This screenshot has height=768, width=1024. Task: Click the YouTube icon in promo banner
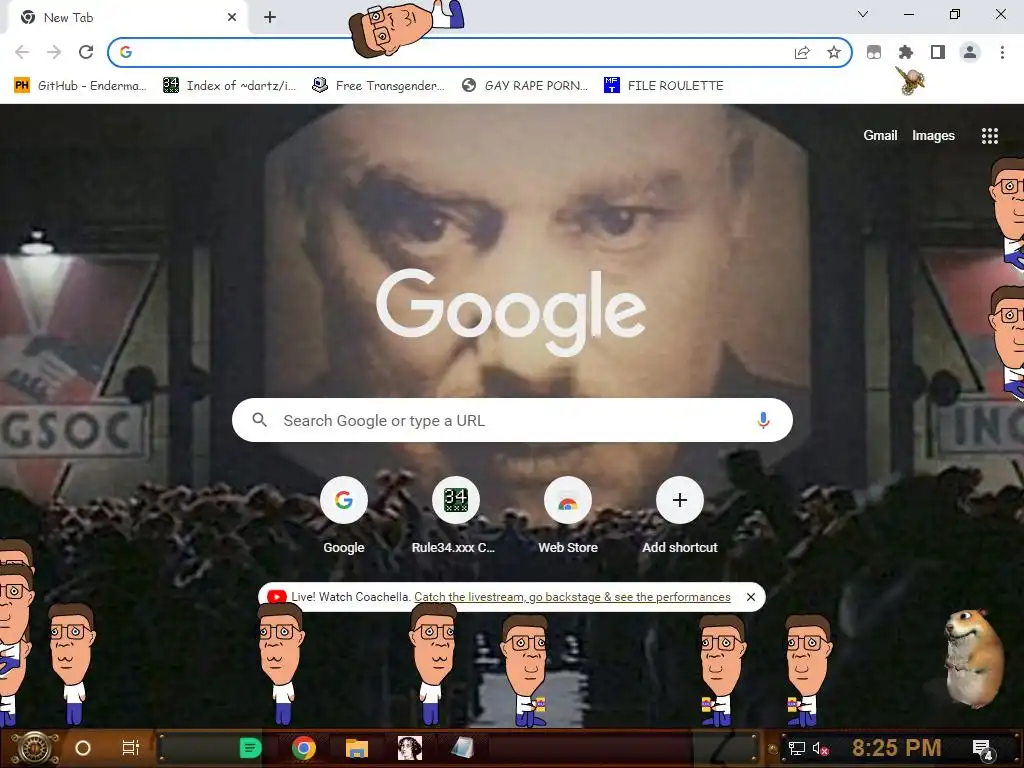pos(277,597)
